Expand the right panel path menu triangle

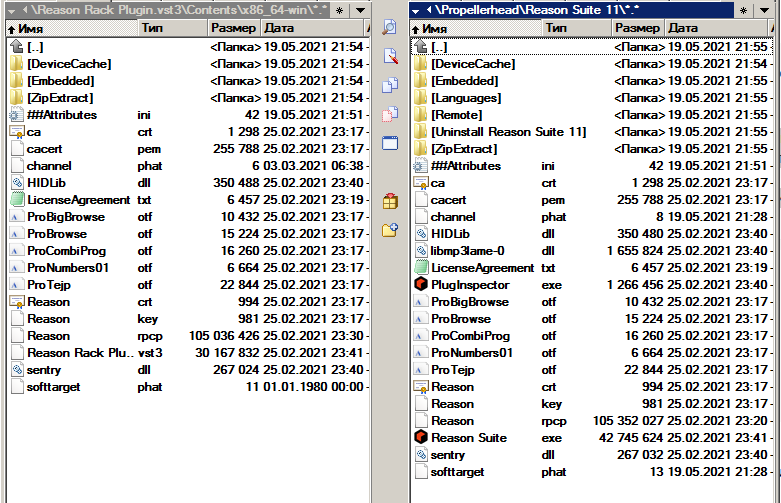click(416, 10)
